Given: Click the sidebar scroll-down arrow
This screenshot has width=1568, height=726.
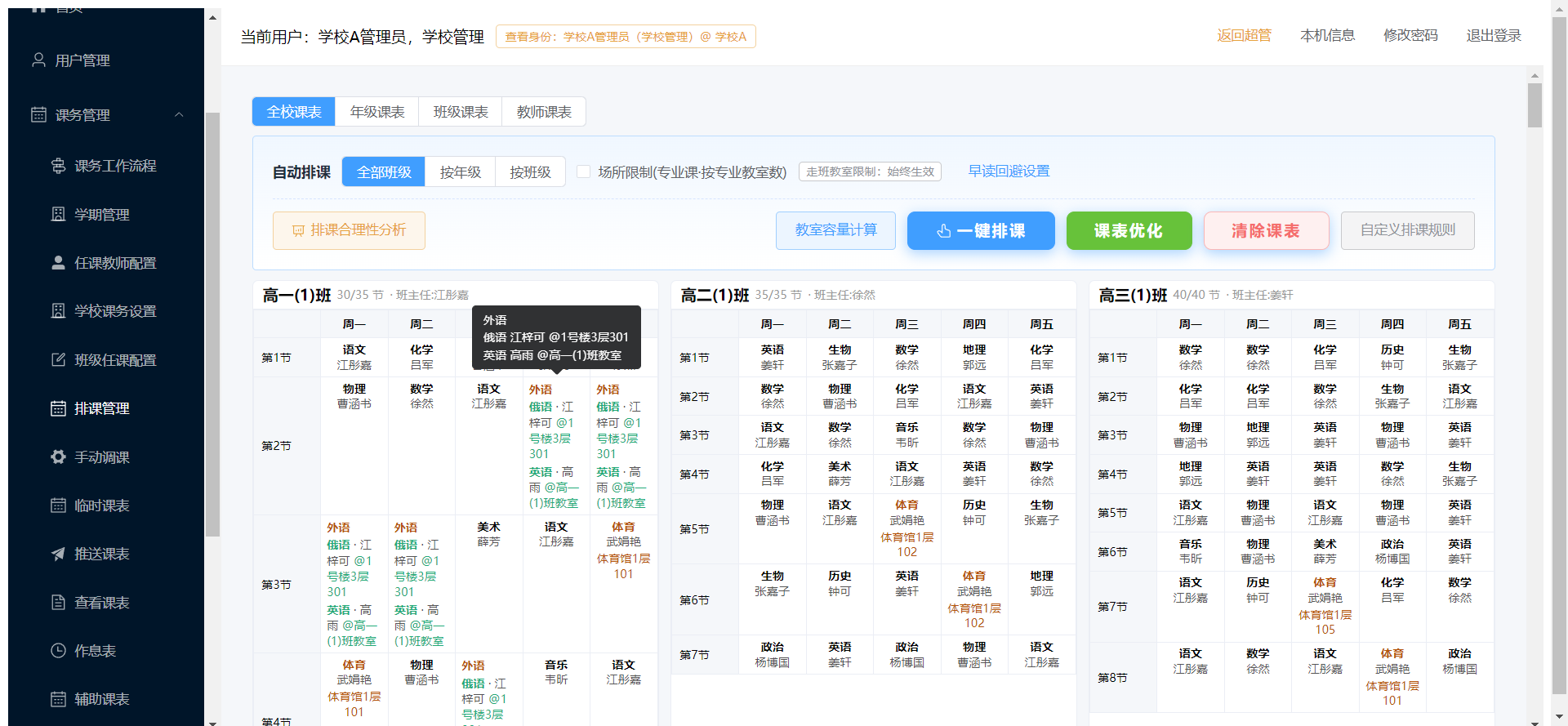Looking at the screenshot, I should pos(212,722).
